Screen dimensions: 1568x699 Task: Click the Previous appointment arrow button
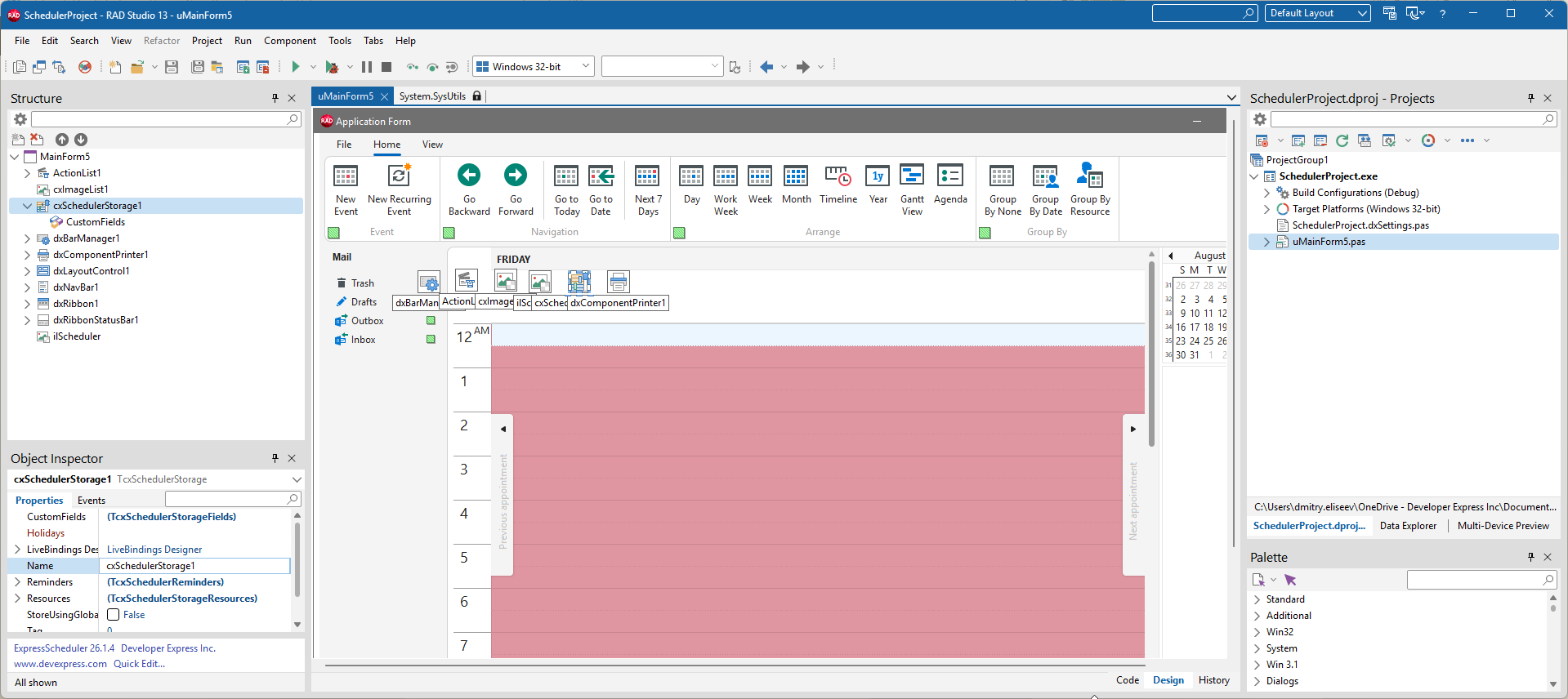coord(503,429)
